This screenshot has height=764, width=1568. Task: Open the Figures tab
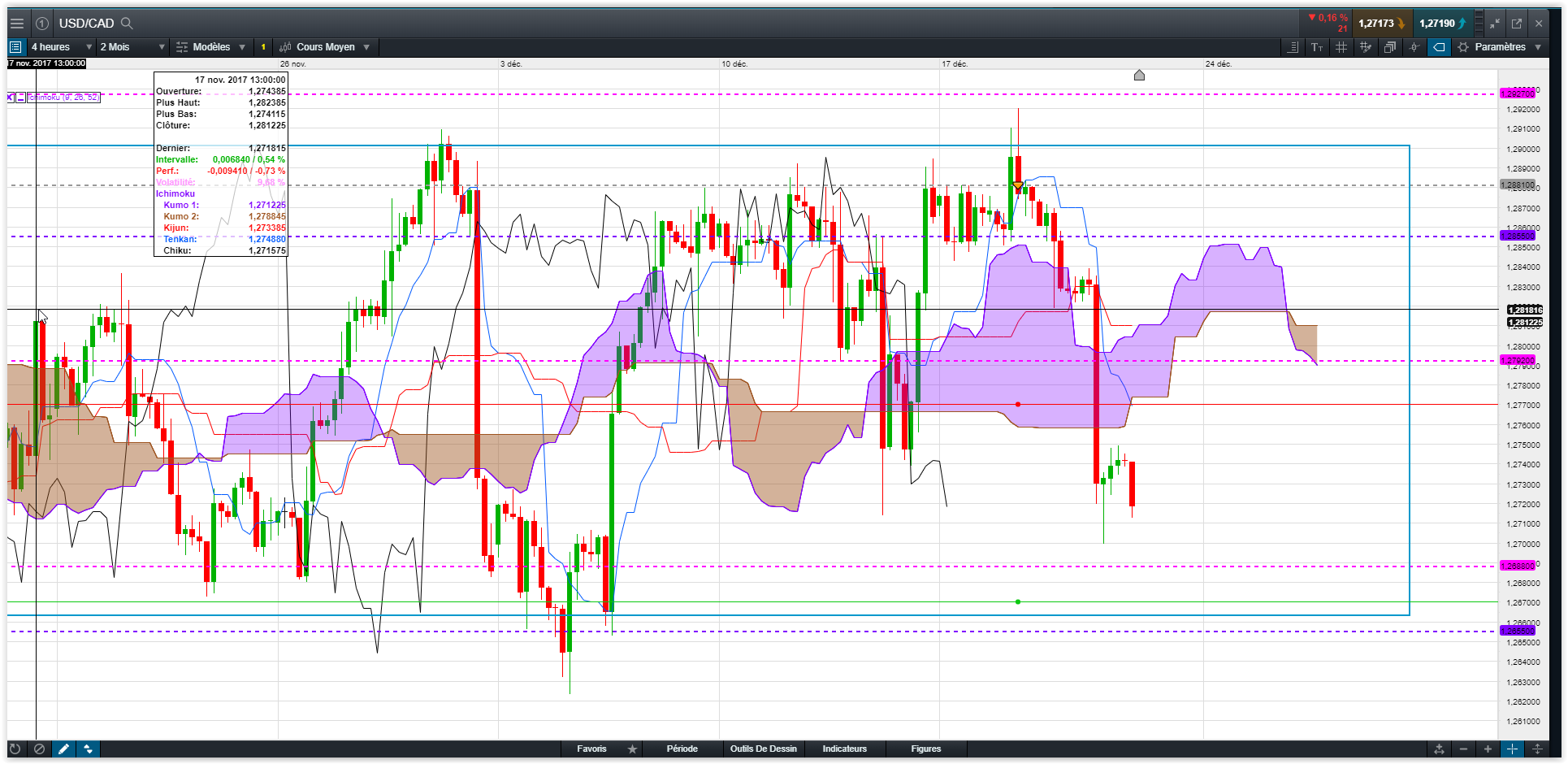925,749
